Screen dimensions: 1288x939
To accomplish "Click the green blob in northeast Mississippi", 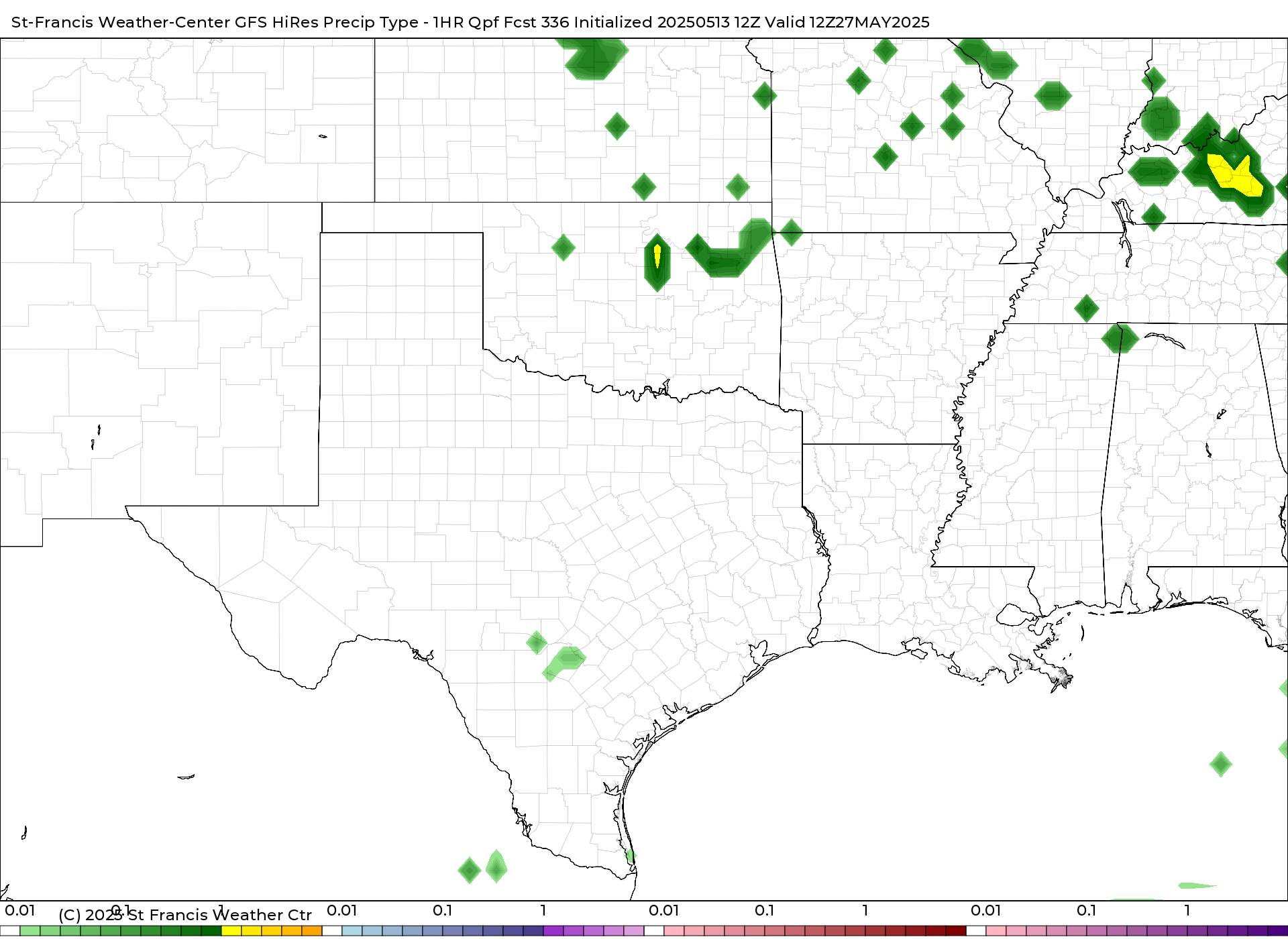I will tap(1120, 338).
